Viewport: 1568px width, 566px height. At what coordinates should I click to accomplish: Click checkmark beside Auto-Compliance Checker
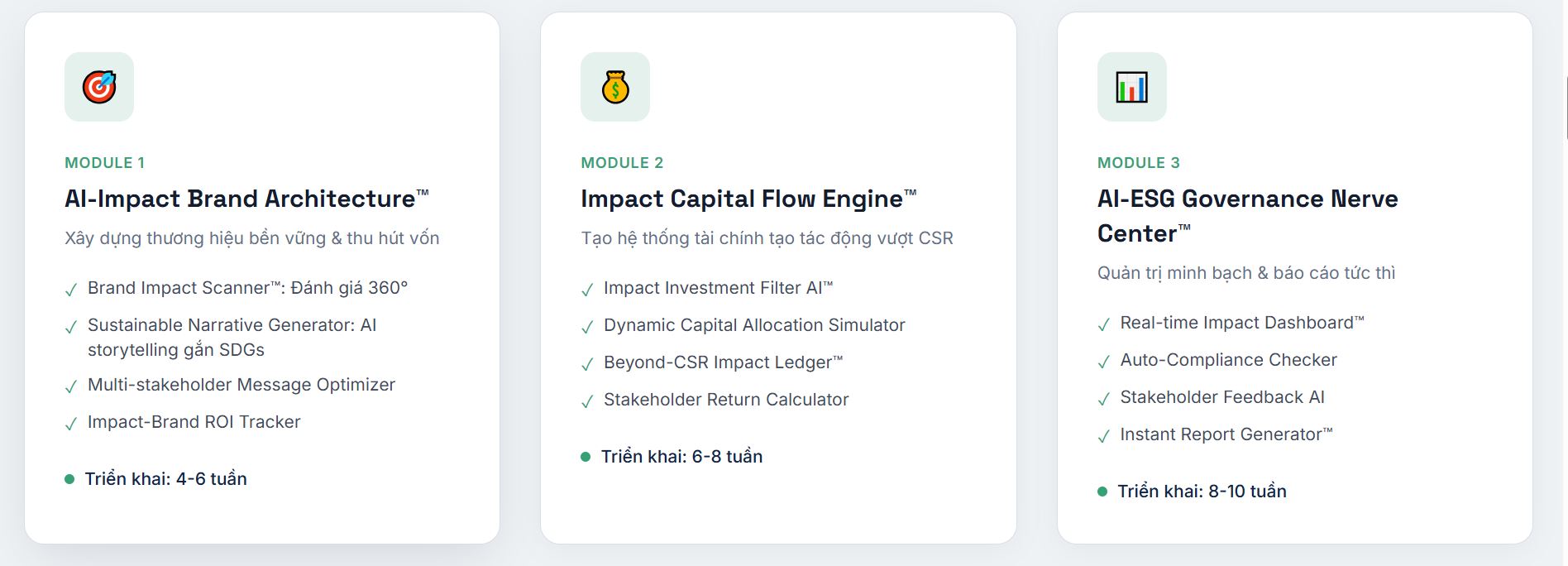[x=1103, y=362]
